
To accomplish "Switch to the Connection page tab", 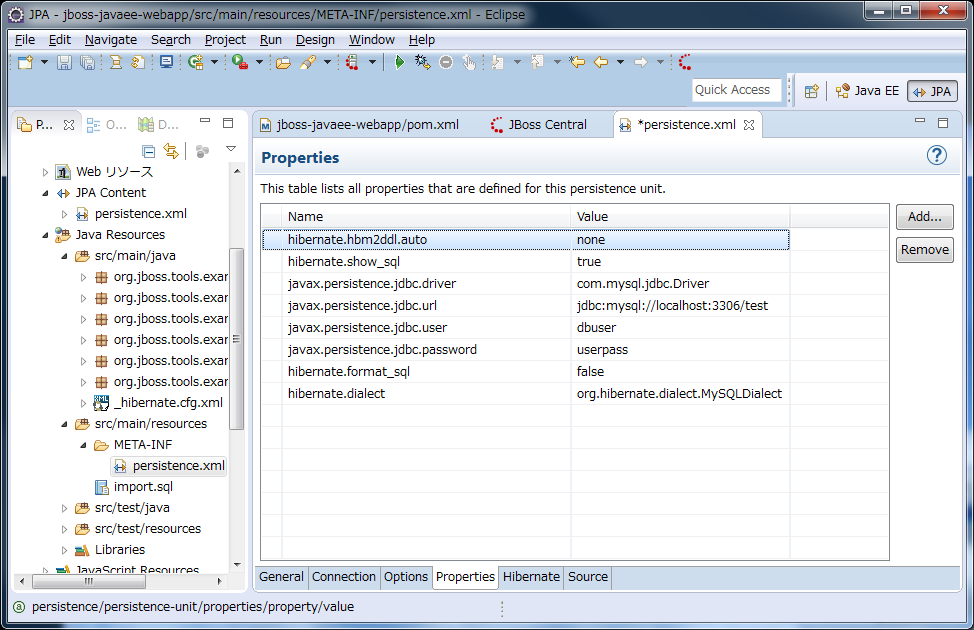I will click(x=344, y=577).
